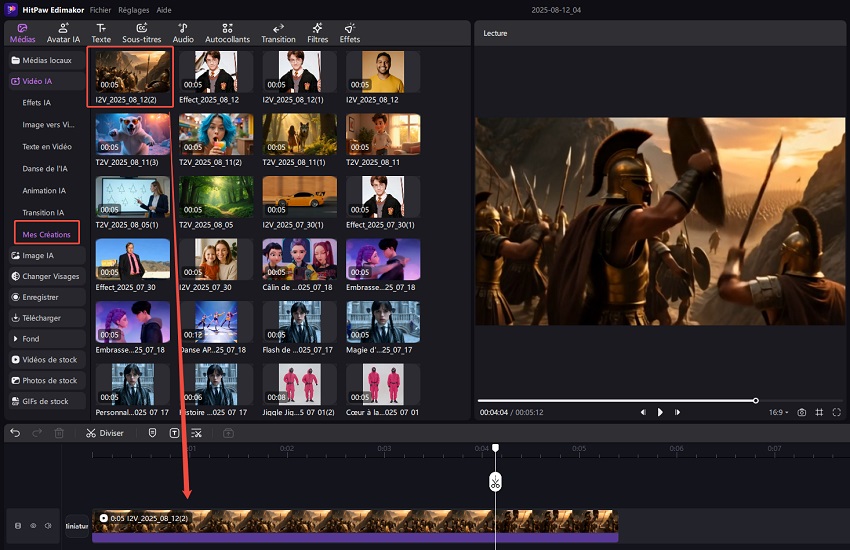Image resolution: width=850 pixels, height=550 pixels.
Task: Click the redo arrow icon
Action: [37, 433]
